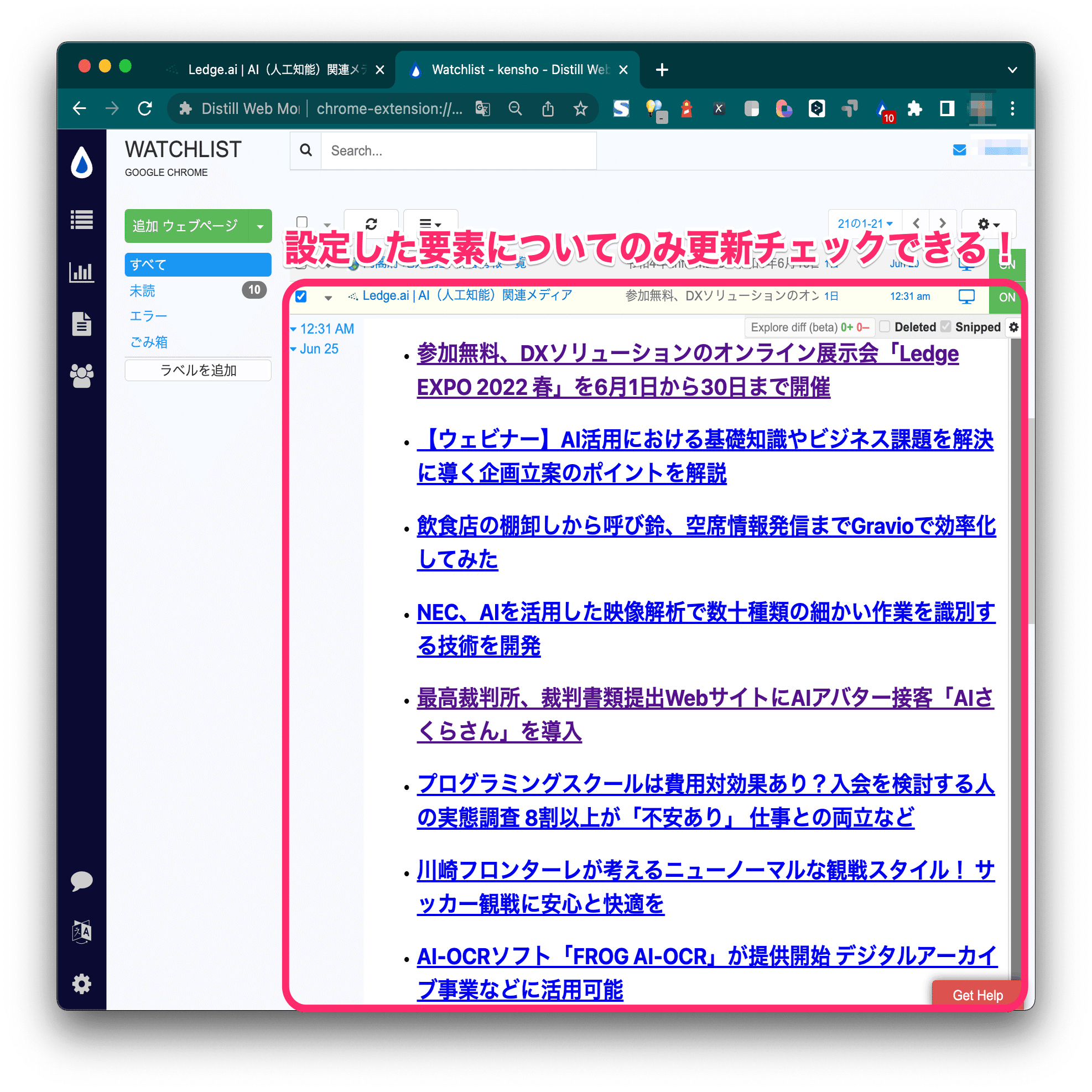1092x1092 pixels.
Task: Collapse the Jun 25 history entry
Action: coord(314,349)
